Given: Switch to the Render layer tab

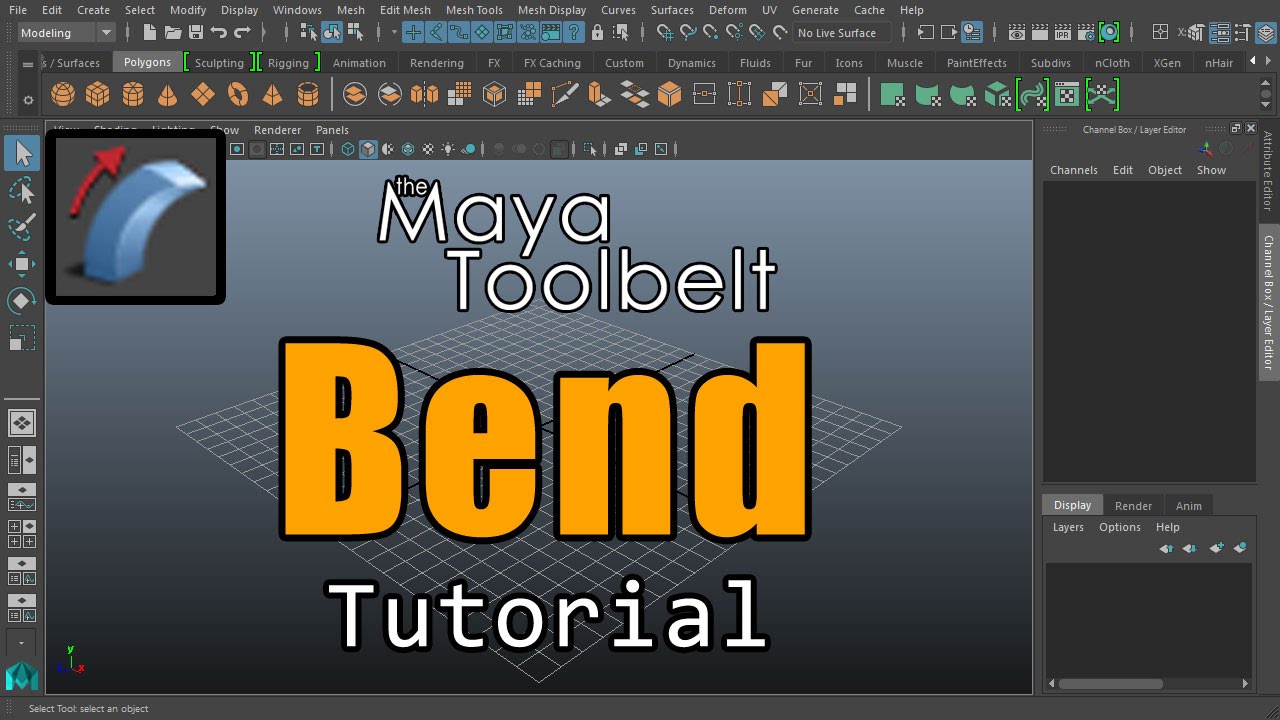Looking at the screenshot, I should [1133, 506].
